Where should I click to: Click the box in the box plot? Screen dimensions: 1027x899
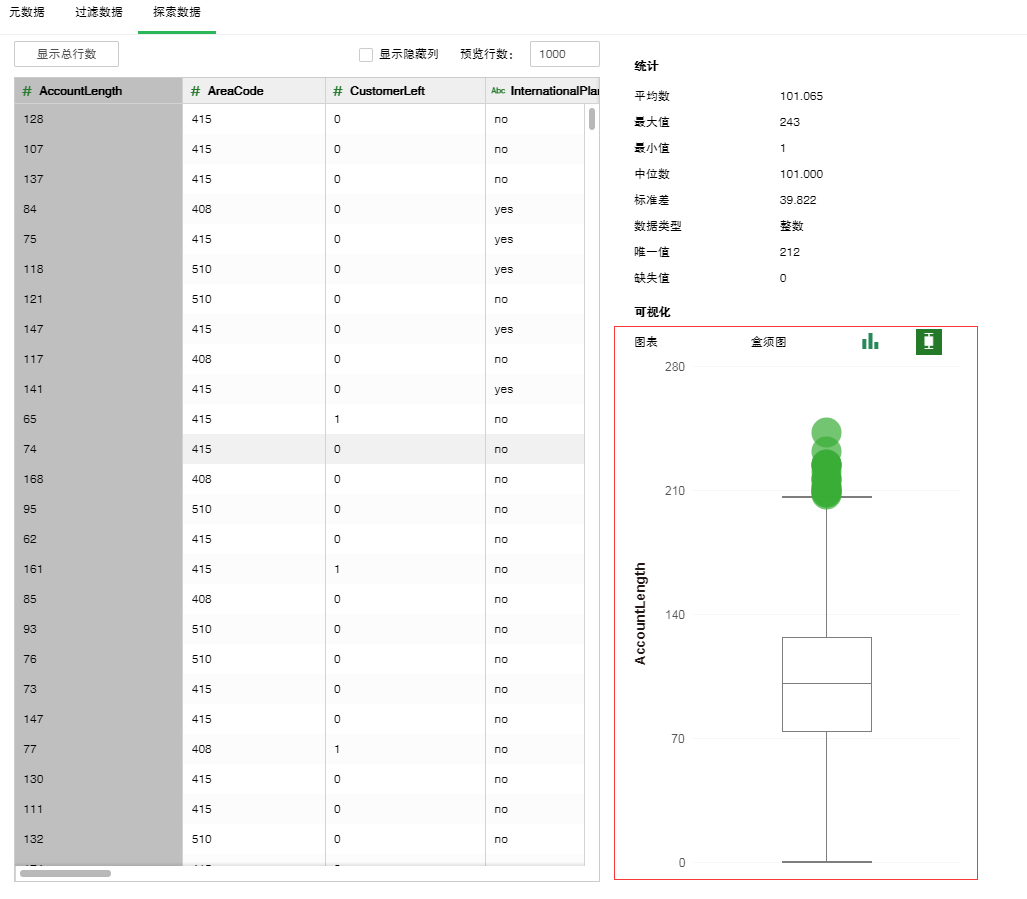826,684
